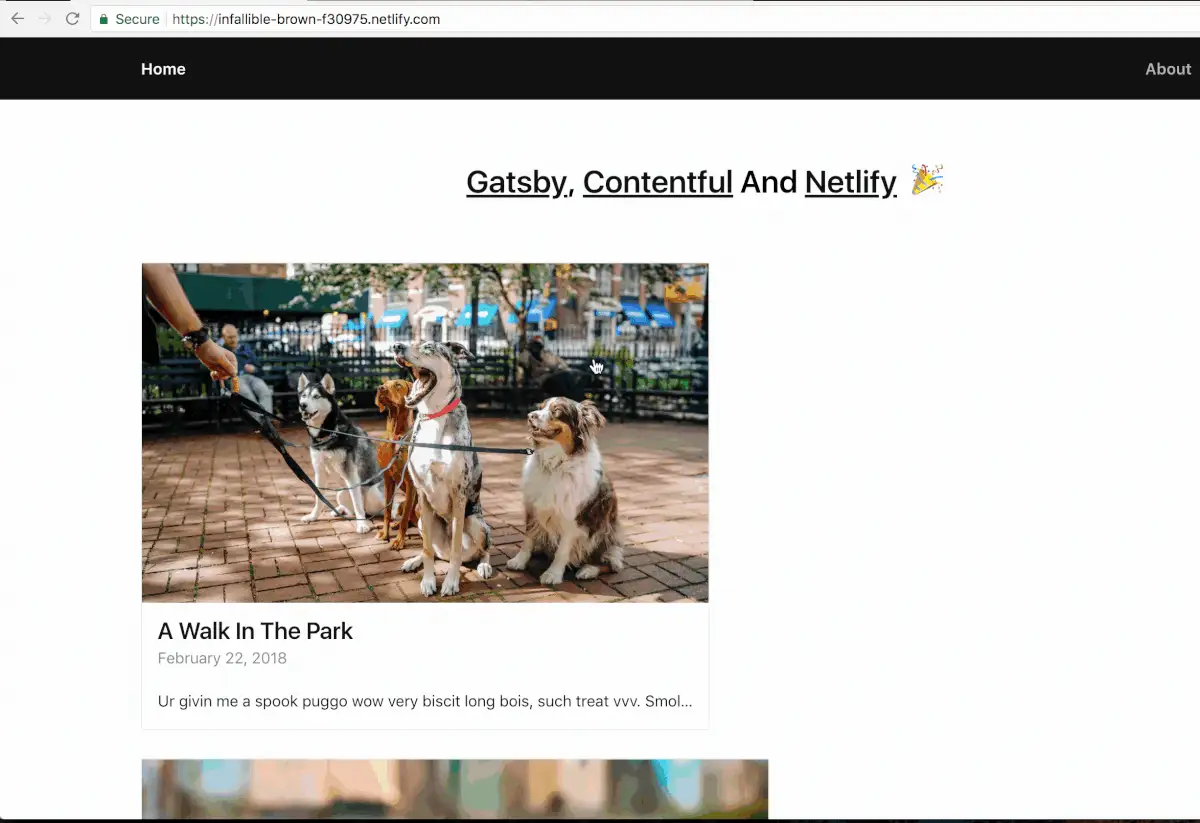
Task: Click the netlify.com URL in the address bar
Action: [x=306, y=19]
